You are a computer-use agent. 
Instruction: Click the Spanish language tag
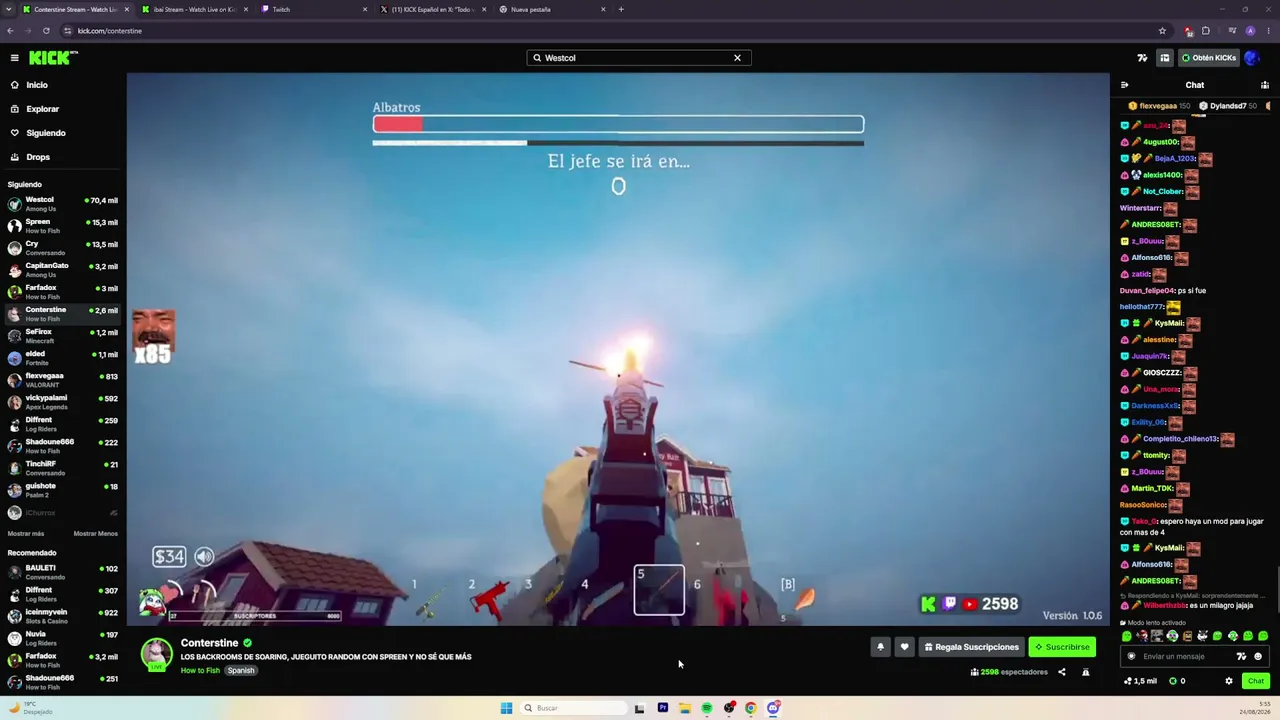coord(241,671)
